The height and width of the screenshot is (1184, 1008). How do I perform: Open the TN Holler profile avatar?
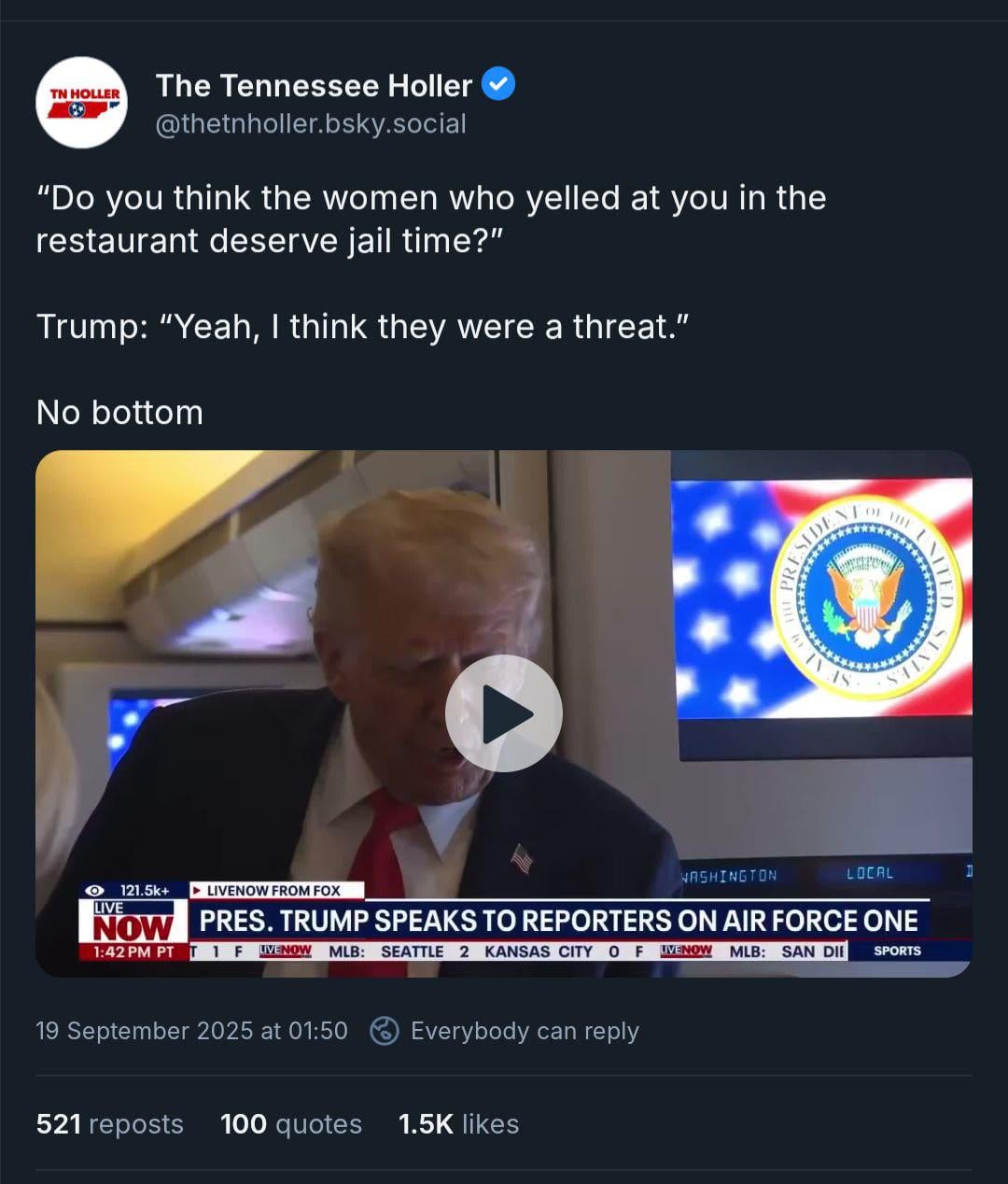click(81, 103)
